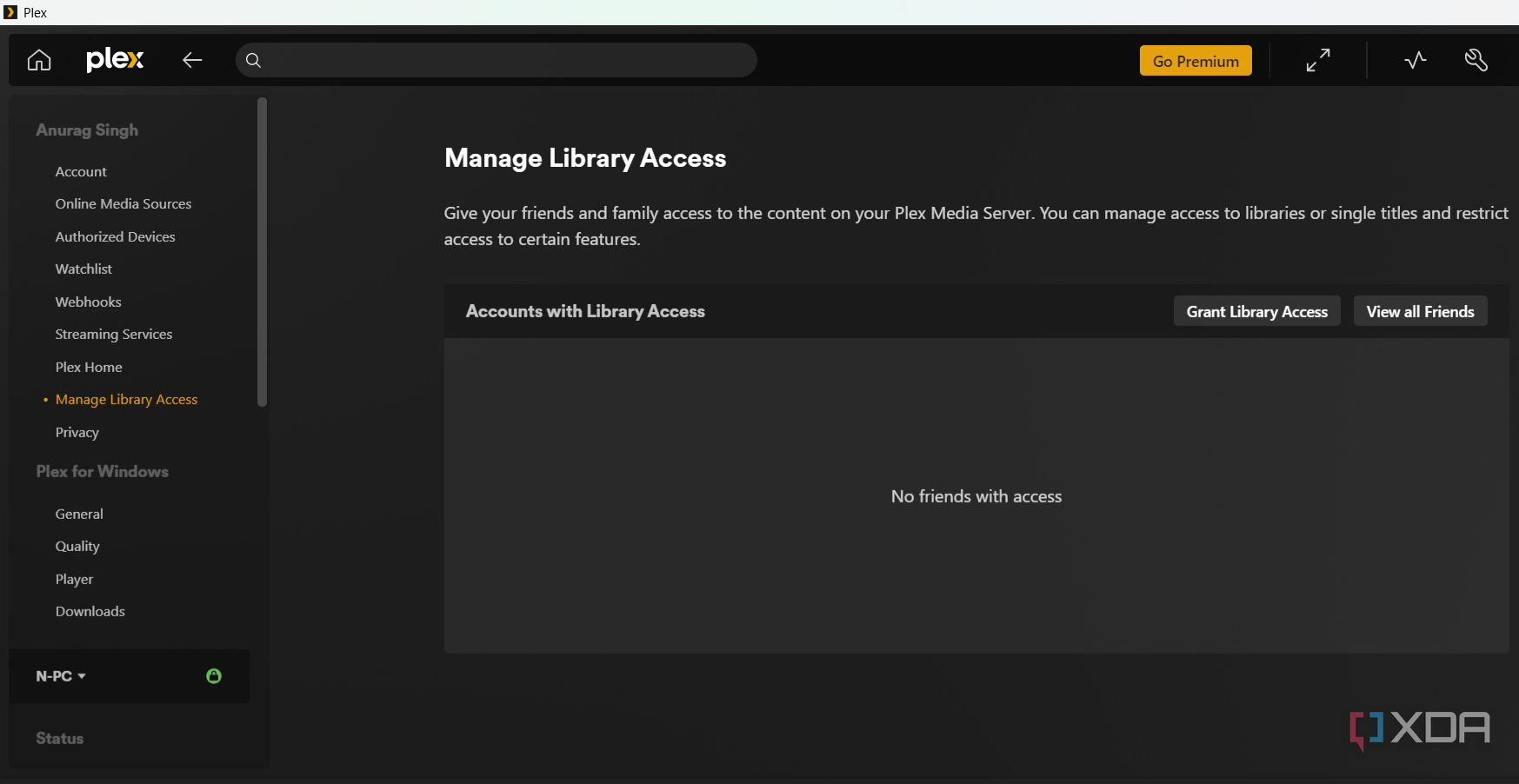
Task: Select Online Media Sources
Action: point(123,203)
